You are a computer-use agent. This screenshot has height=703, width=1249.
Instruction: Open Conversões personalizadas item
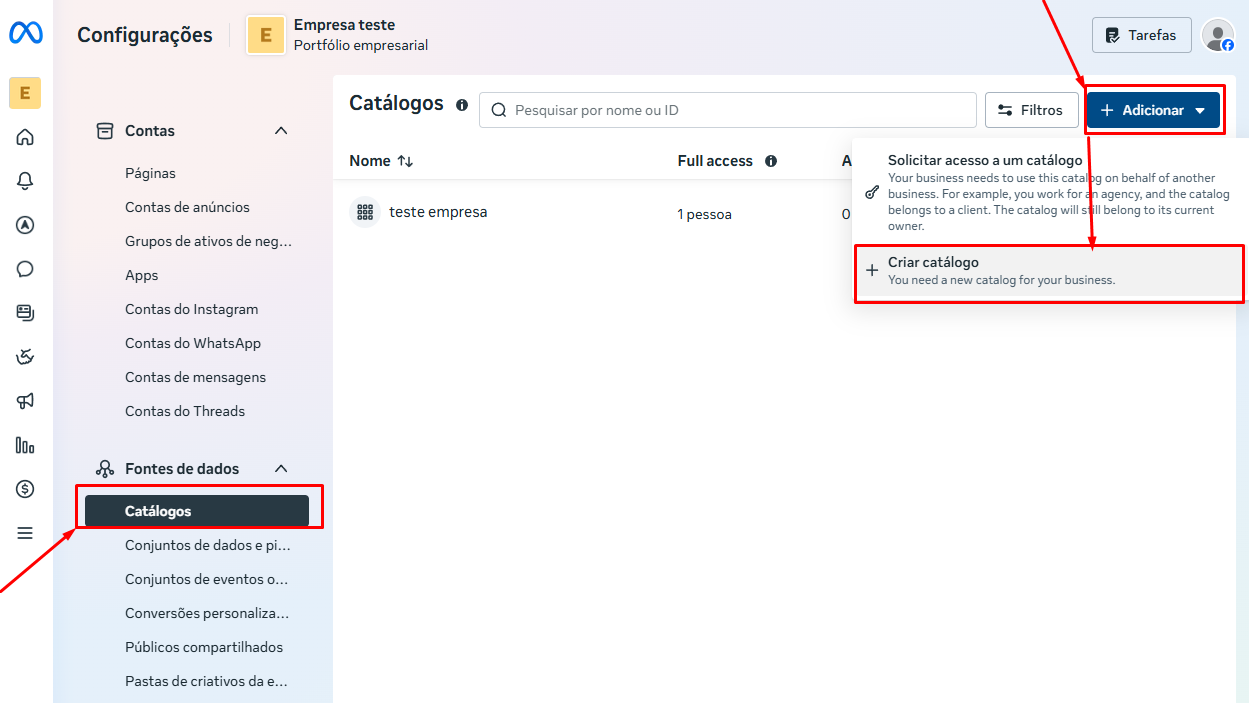pos(207,613)
